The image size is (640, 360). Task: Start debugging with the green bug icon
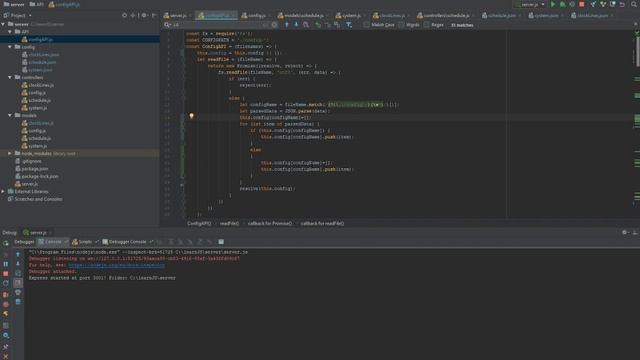click(562, 4)
